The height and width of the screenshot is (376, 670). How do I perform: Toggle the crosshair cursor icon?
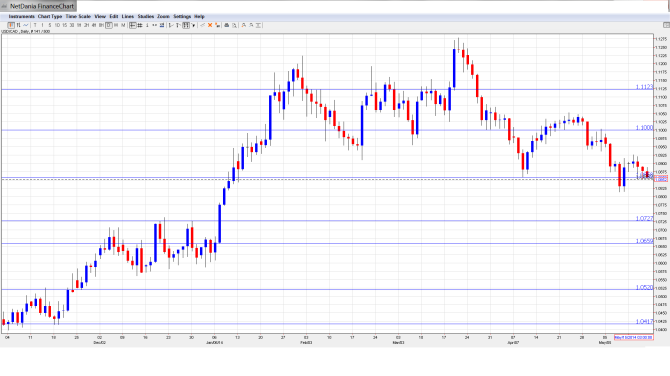click(x=132, y=25)
